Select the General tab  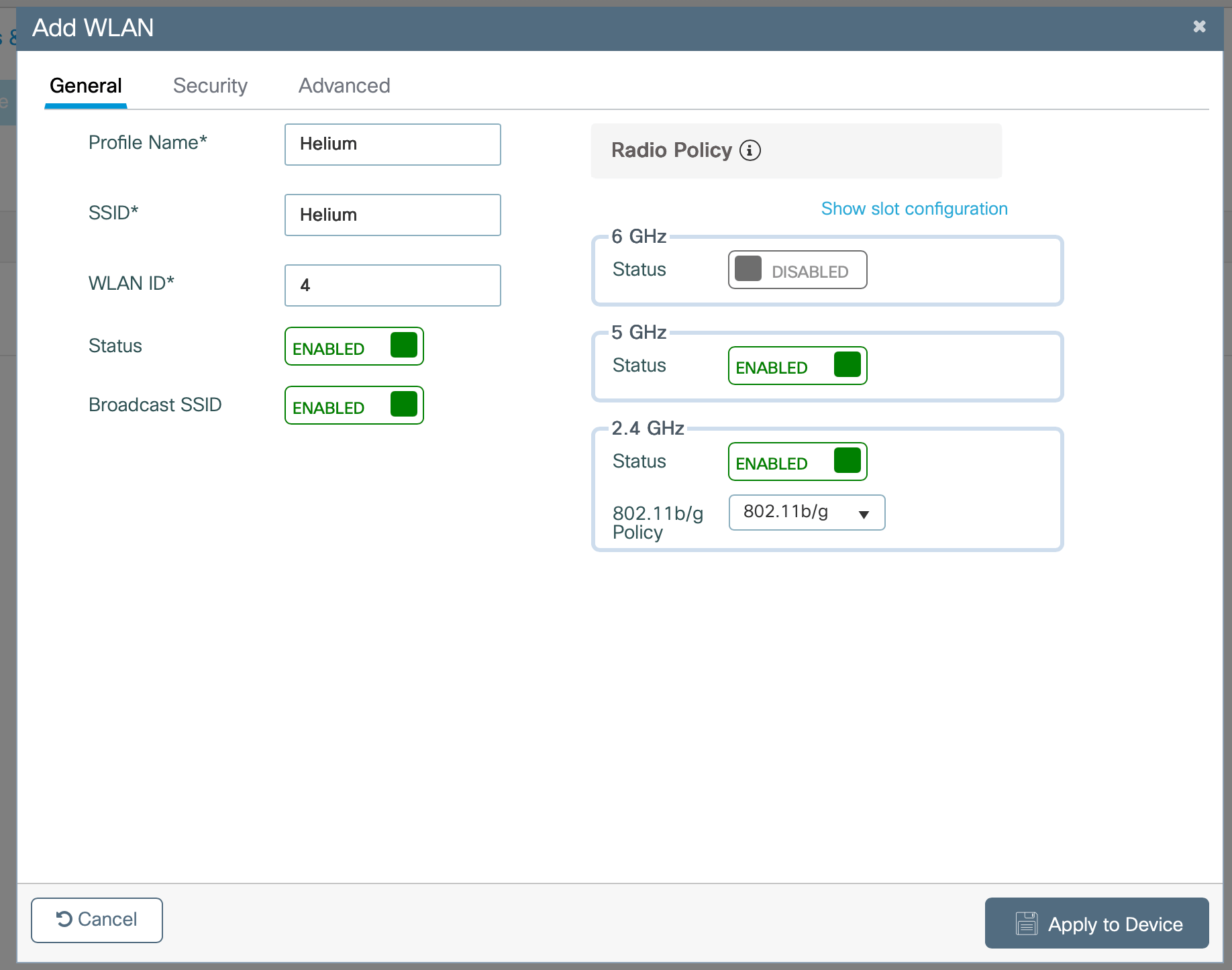pos(86,86)
